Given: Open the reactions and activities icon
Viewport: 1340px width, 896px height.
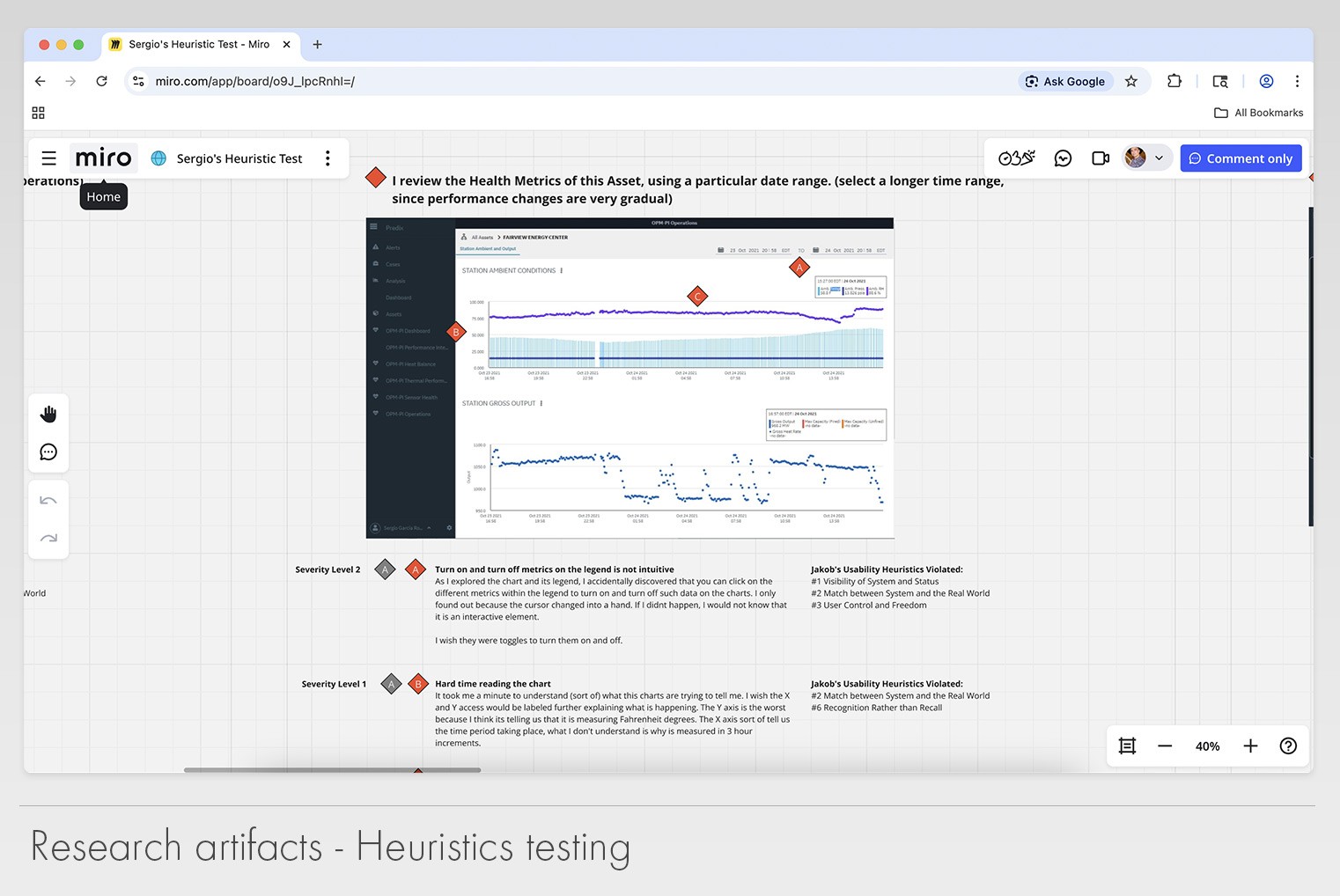Looking at the screenshot, I should coord(1016,158).
